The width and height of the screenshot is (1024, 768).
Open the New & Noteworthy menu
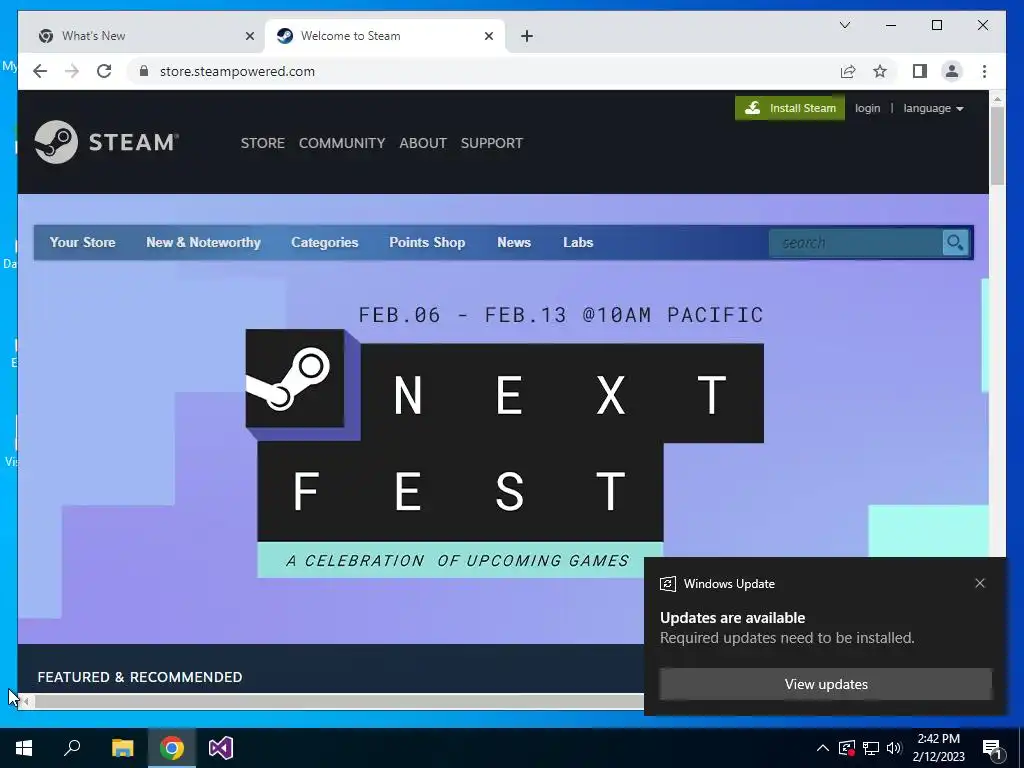(x=203, y=242)
